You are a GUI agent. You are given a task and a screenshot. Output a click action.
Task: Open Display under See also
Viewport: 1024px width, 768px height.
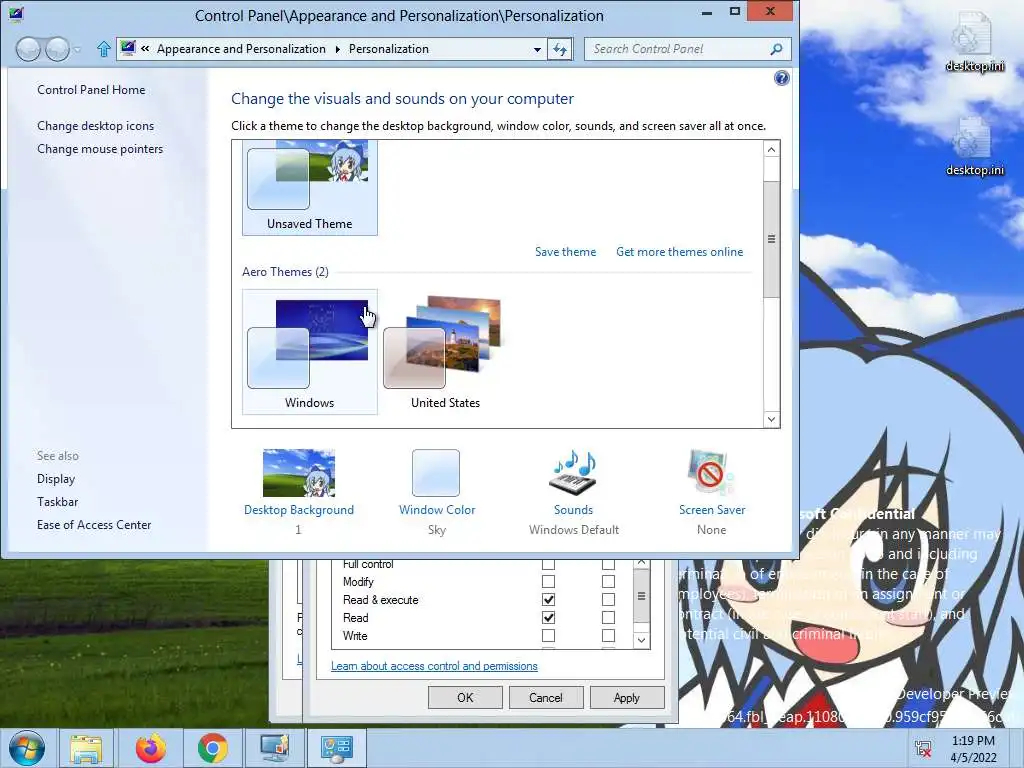coord(56,479)
